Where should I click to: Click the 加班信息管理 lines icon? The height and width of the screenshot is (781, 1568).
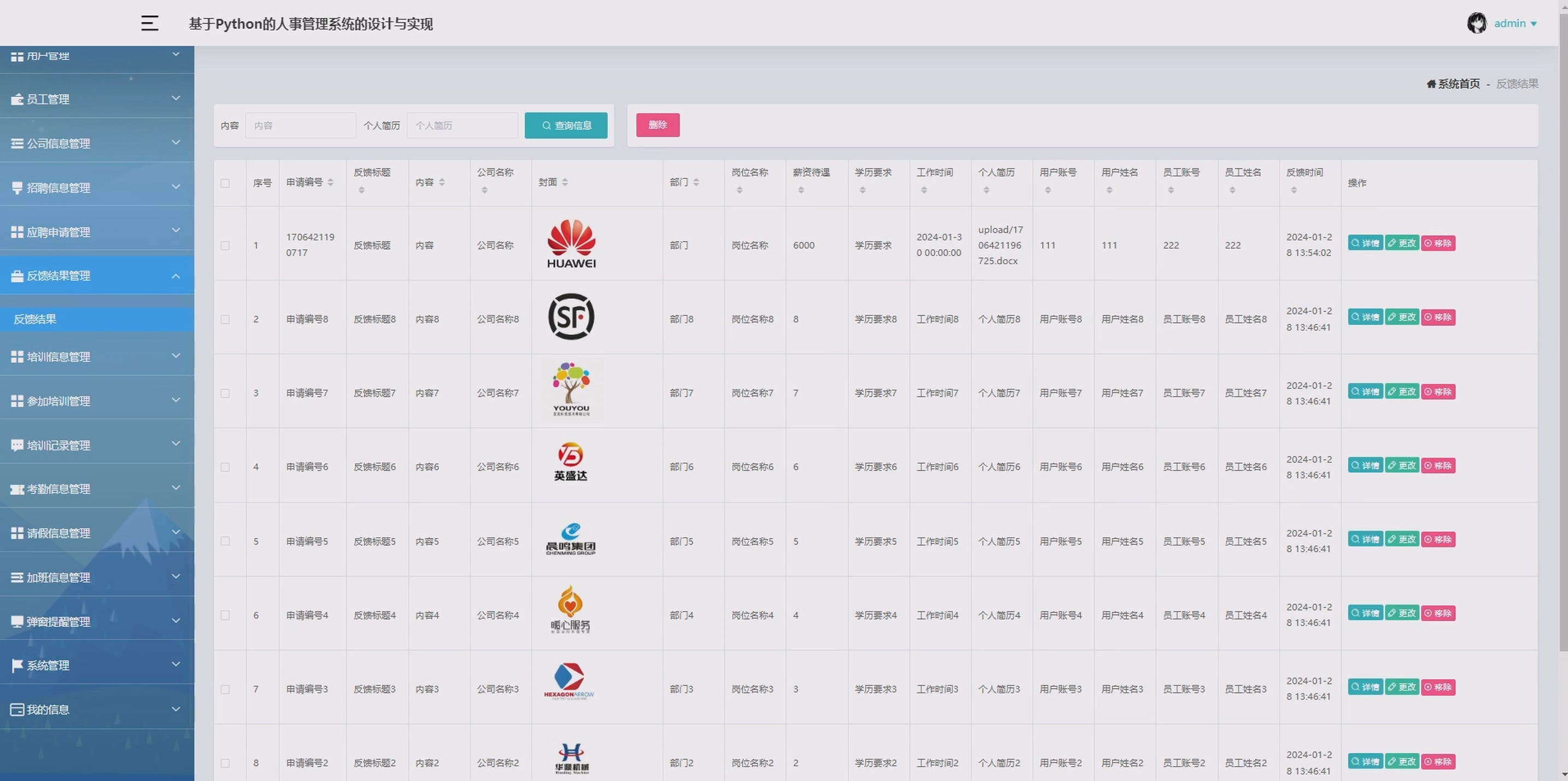17,577
